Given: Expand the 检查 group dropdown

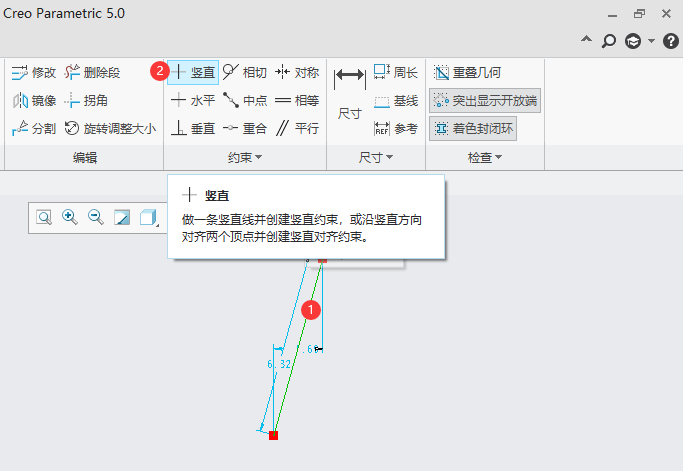Looking at the screenshot, I should click(485, 157).
